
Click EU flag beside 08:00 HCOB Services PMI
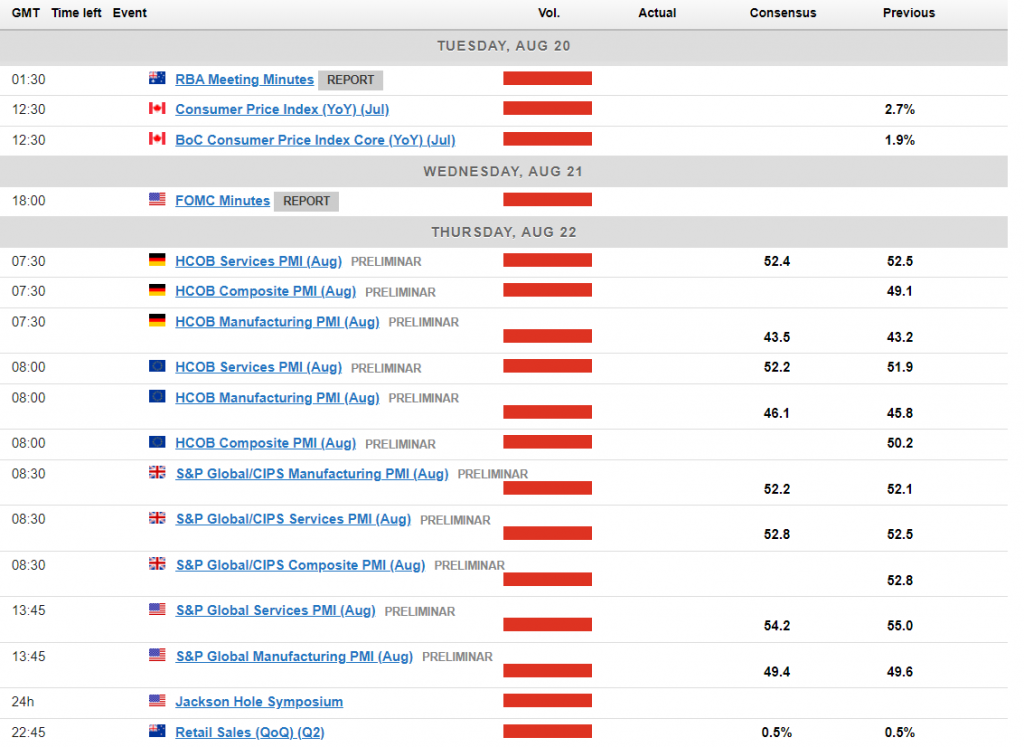[x=157, y=366]
